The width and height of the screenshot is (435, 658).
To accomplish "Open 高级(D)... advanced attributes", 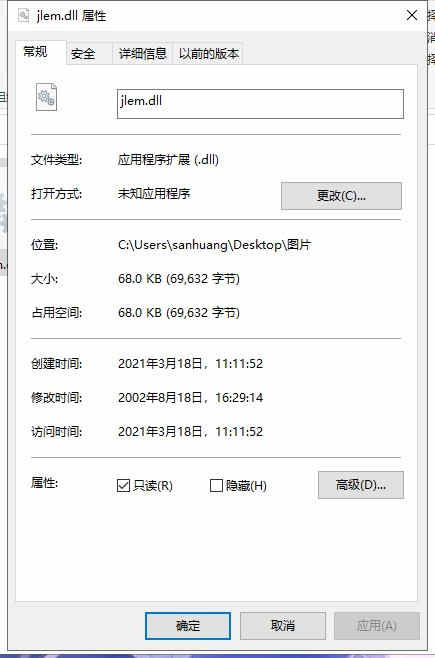I will [361, 485].
